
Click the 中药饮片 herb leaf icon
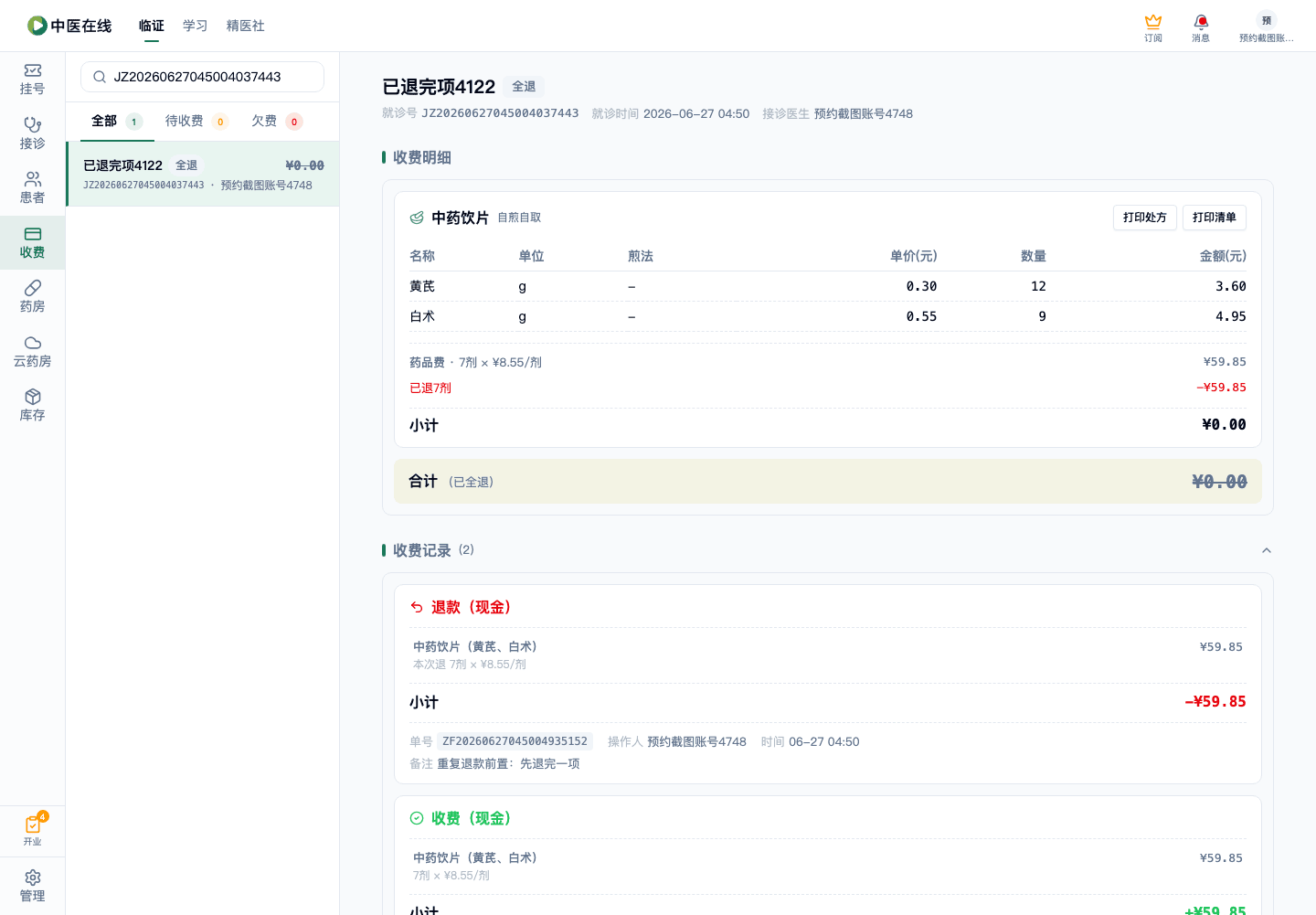coord(417,218)
